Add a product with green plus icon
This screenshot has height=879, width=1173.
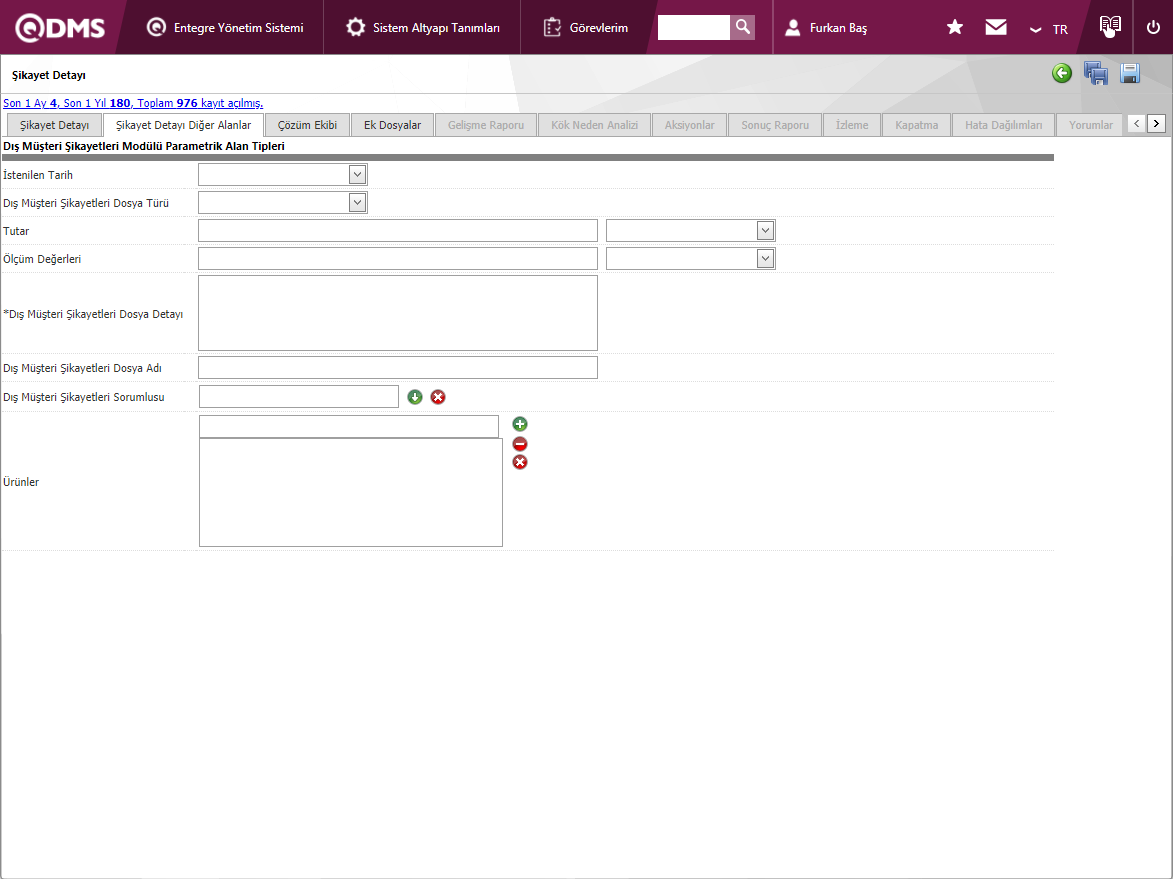[520, 425]
